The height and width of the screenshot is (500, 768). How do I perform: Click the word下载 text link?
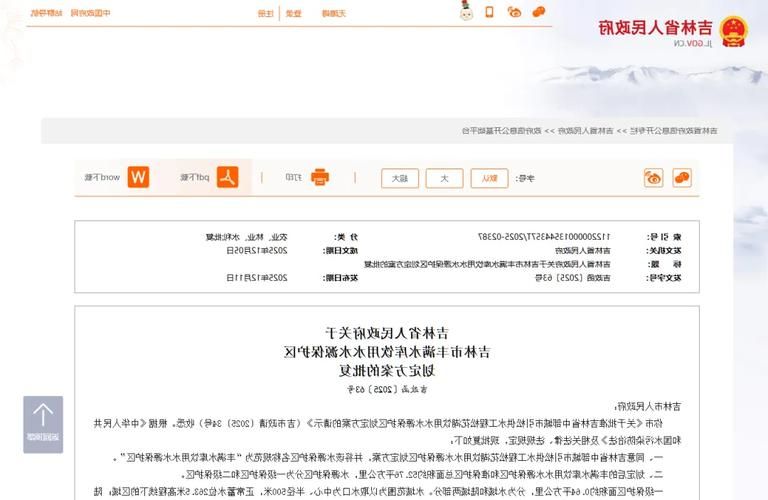click(x=102, y=178)
